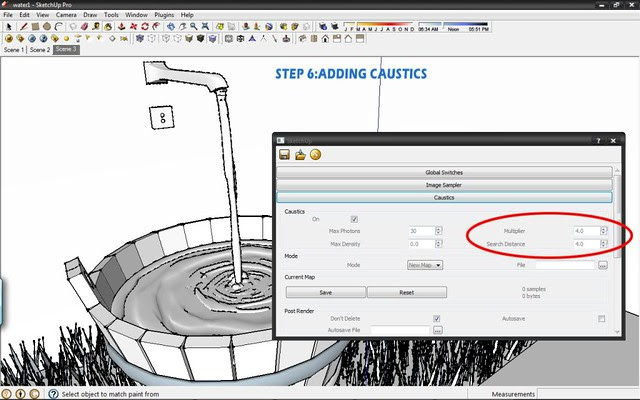Click the browse button next to File
The height and width of the screenshot is (400, 640).
603,265
